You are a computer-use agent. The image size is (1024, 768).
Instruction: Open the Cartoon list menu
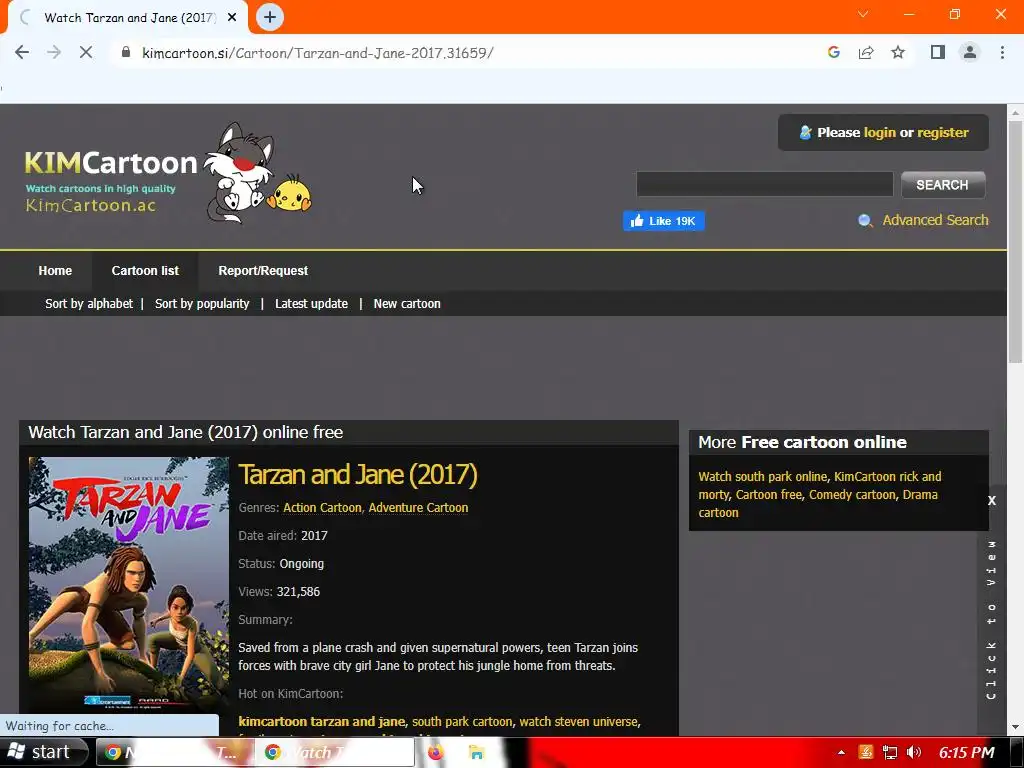point(145,270)
